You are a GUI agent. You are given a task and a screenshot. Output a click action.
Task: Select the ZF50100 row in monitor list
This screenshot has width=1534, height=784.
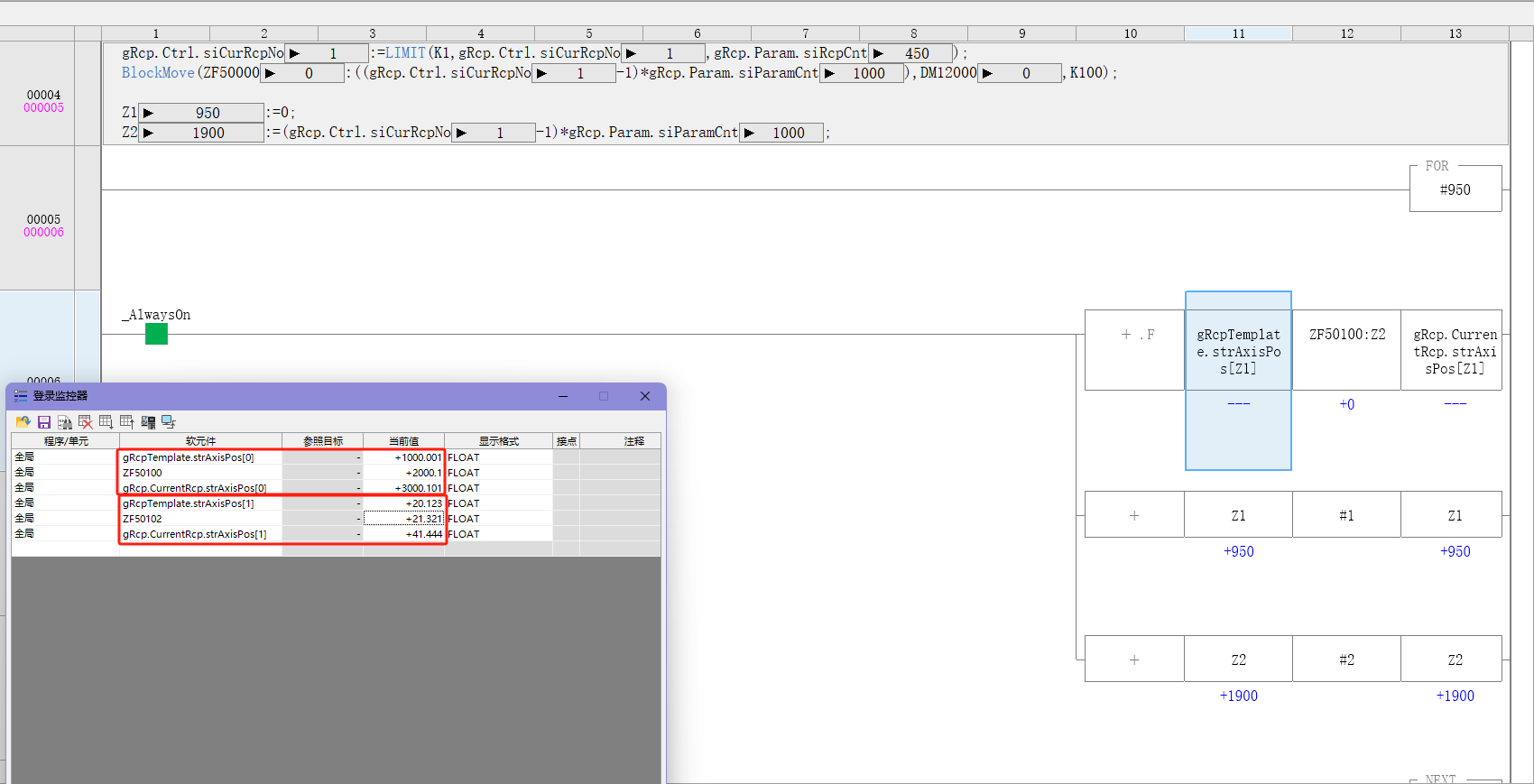[x=199, y=473]
